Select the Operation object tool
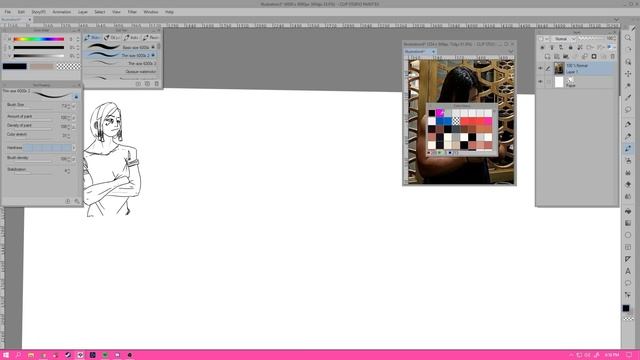The image size is (640, 360). click(628, 62)
